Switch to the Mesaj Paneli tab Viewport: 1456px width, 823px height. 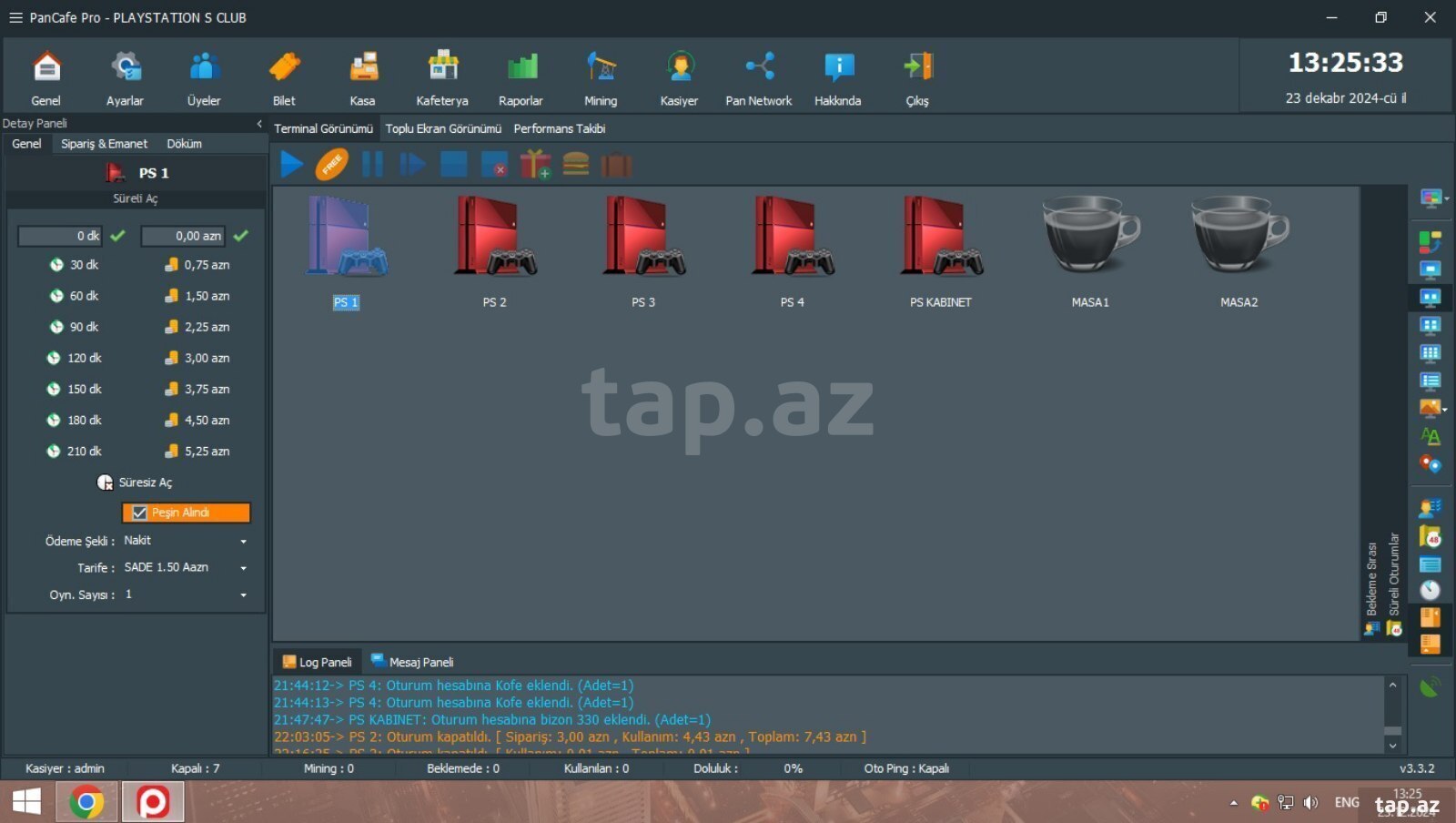point(412,662)
